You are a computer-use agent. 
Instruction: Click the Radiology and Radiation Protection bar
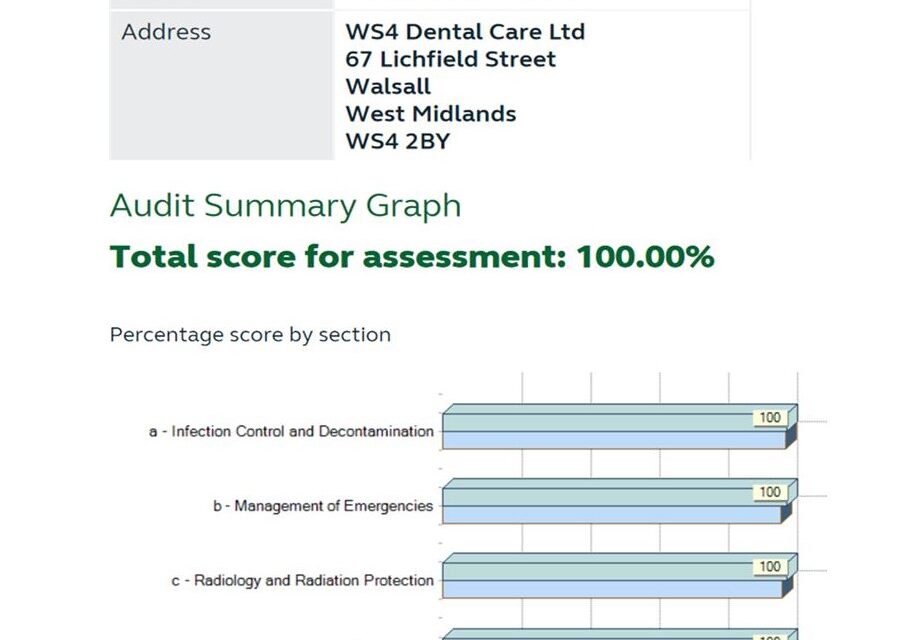tap(620, 576)
